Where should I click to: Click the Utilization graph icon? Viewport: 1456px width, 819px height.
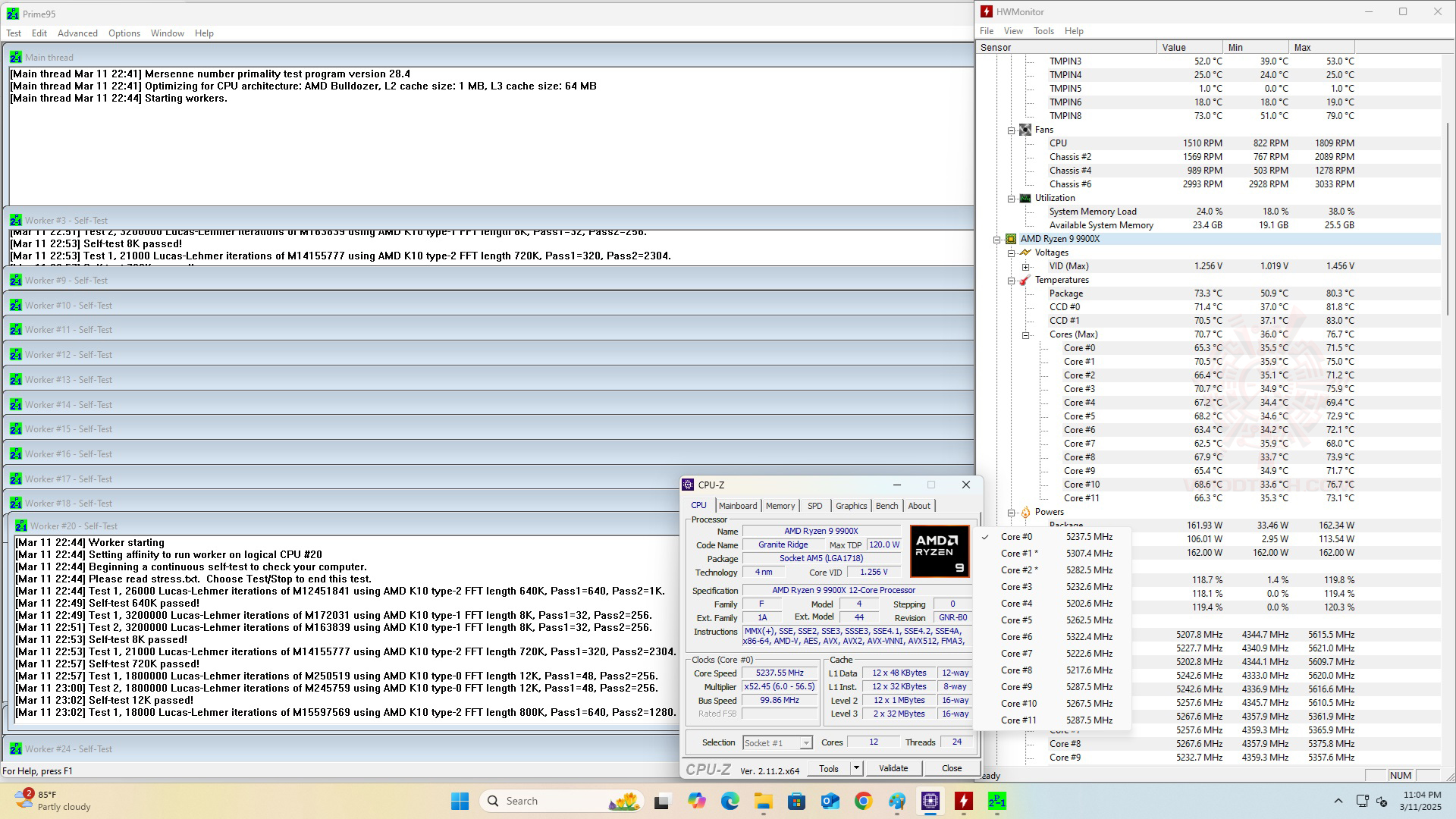[x=1025, y=198]
